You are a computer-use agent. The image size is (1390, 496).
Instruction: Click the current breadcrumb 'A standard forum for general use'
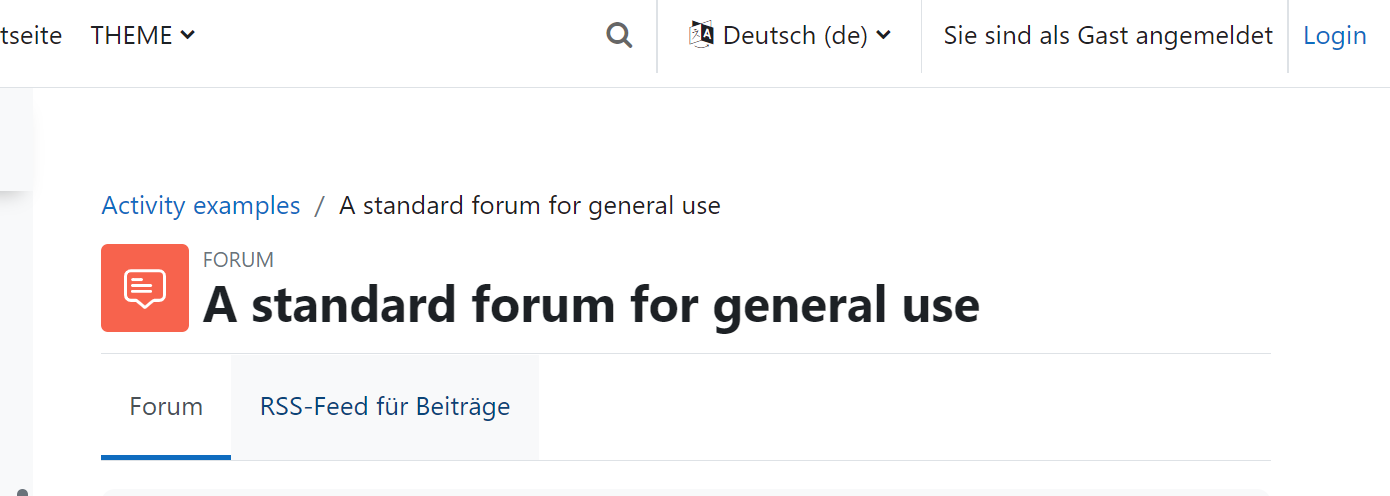tap(530, 206)
